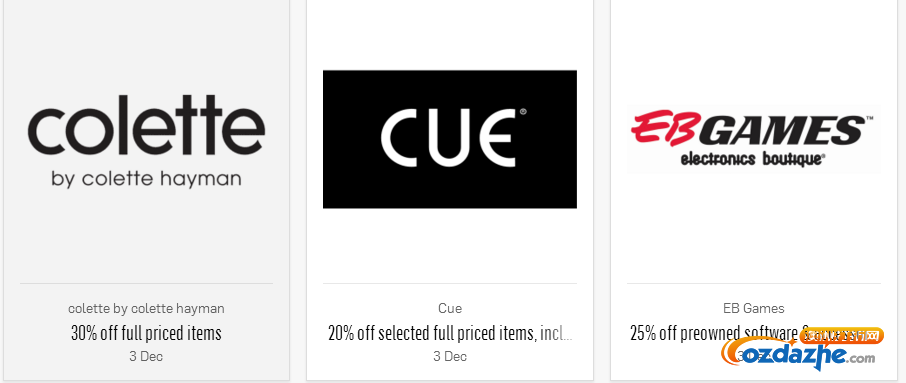906x383 pixels.
Task: Select the 'colette by colette hayman' store name
Action: (146, 308)
